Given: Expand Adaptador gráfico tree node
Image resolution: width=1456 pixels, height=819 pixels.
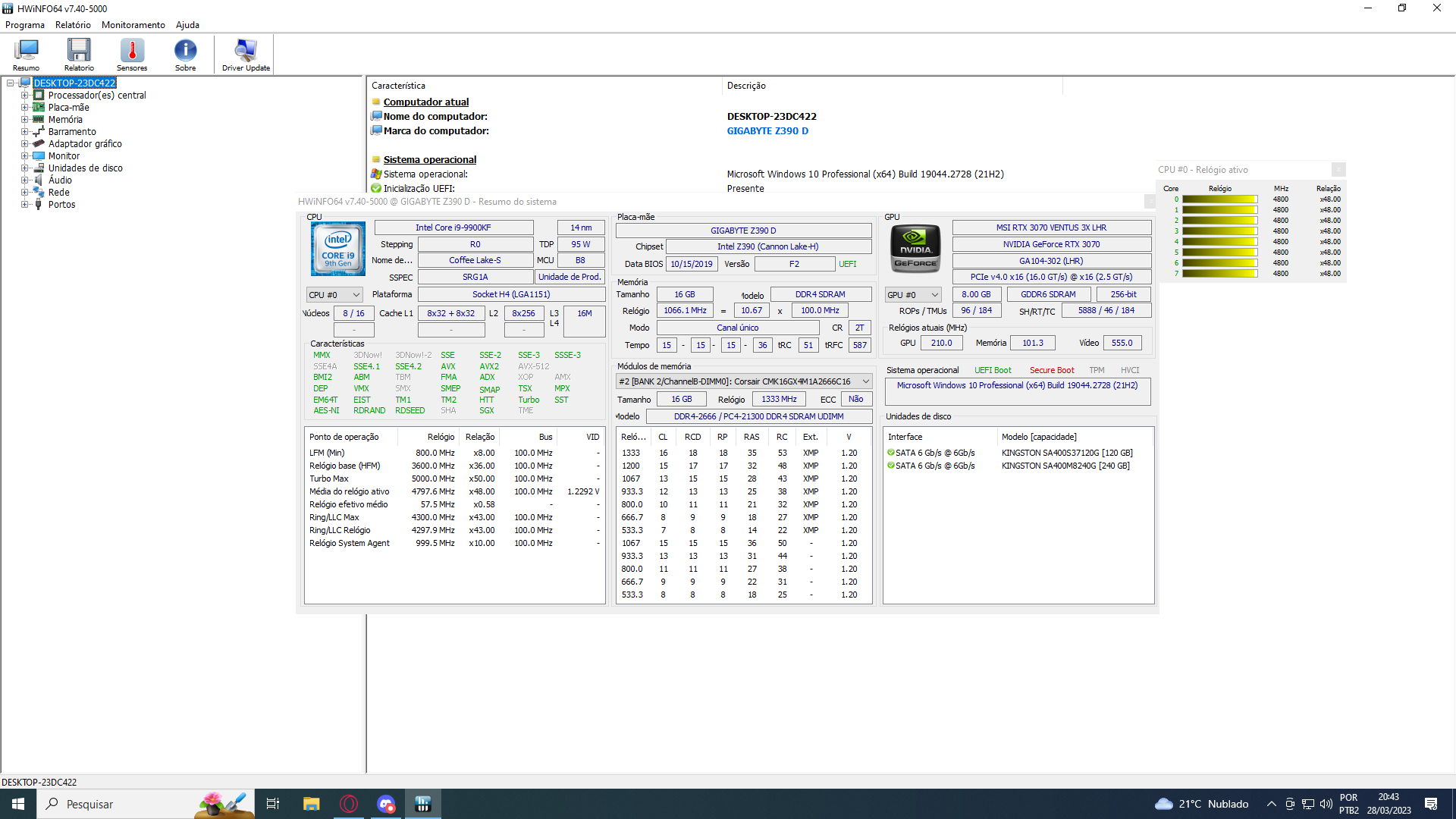Looking at the screenshot, I should coord(24,144).
